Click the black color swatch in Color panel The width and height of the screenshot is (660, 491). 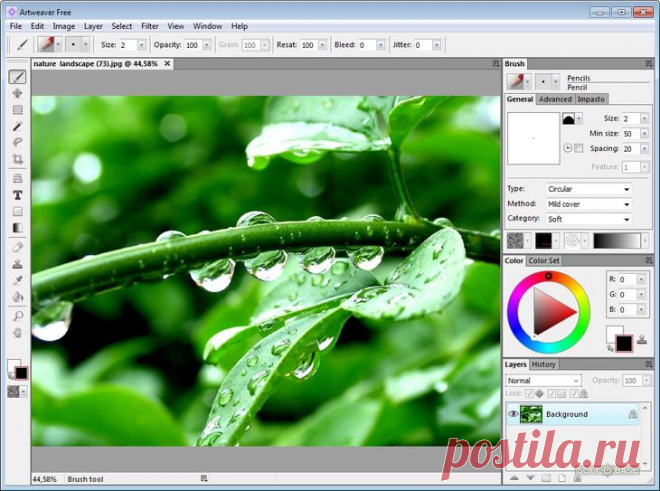tap(624, 343)
